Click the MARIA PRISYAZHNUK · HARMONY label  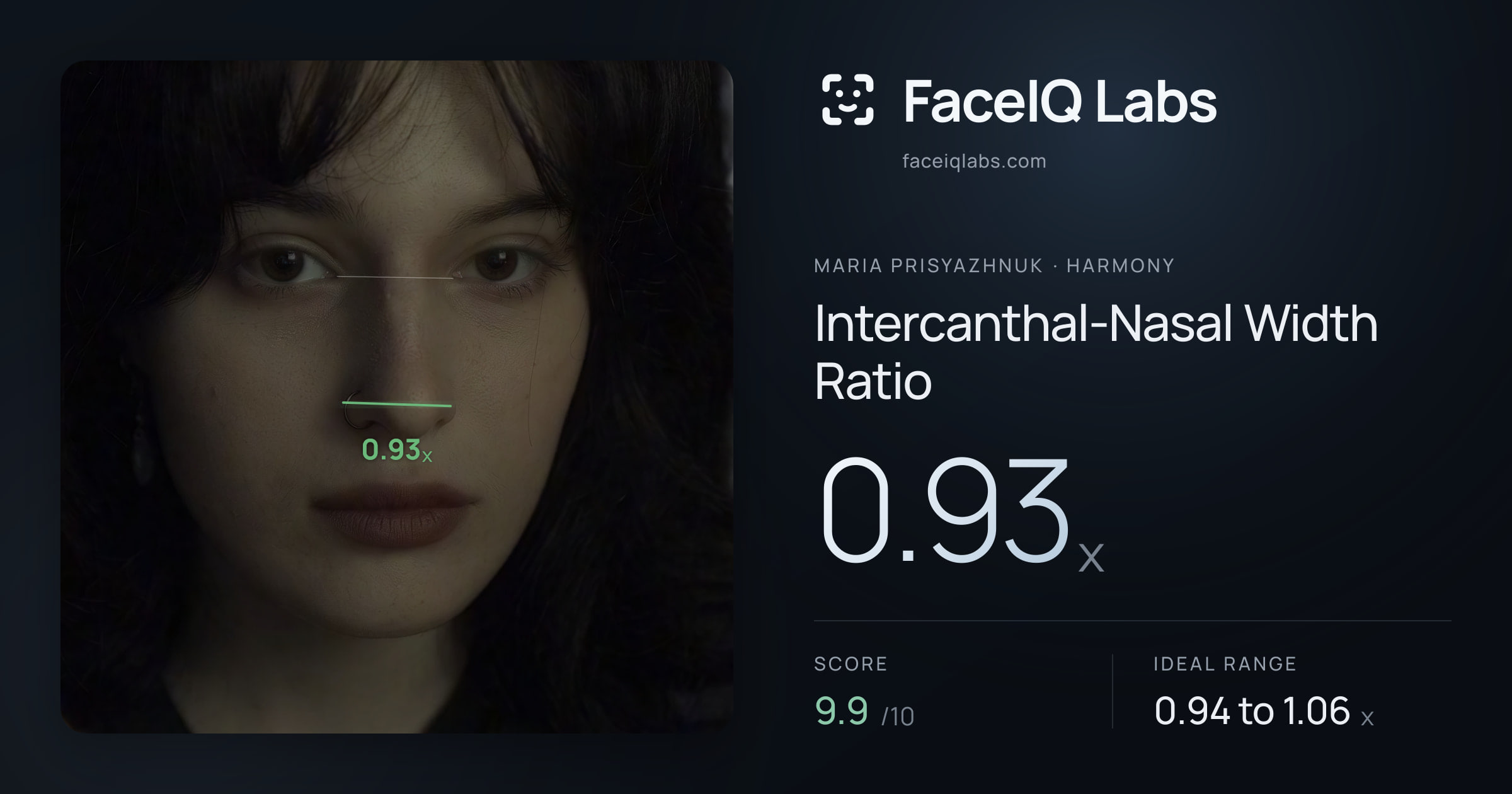(x=994, y=266)
